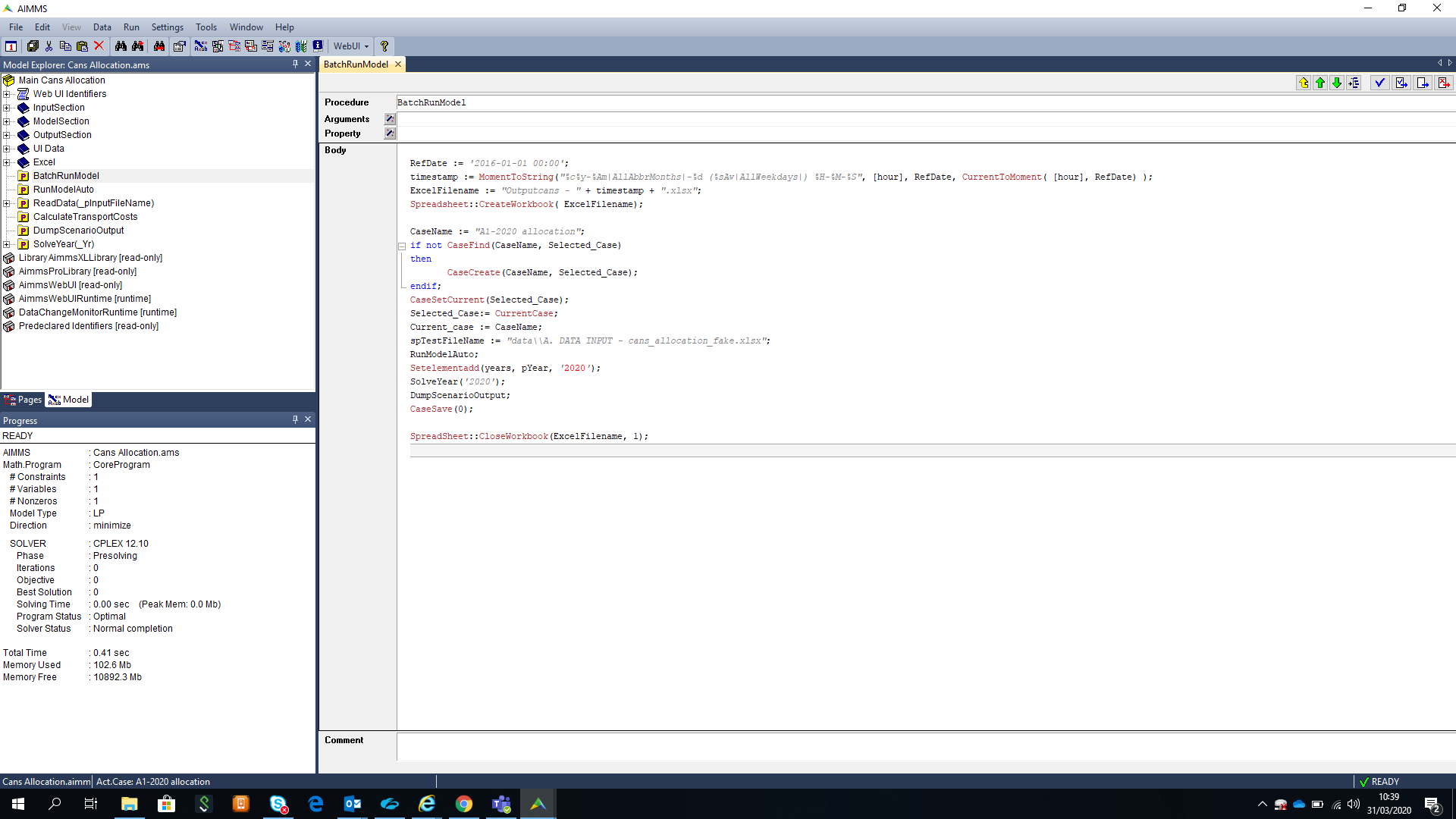The width and height of the screenshot is (1456, 819).
Task: Pin the Progress panel
Action: [295, 419]
